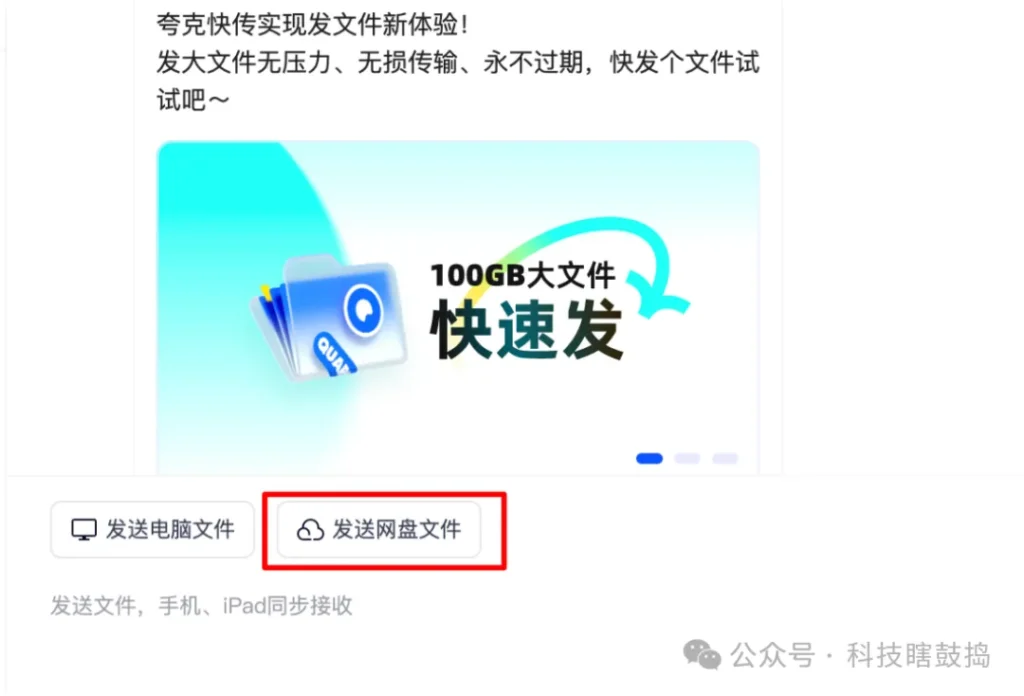Click the 快速发 headline in the banner
This screenshot has height=696, width=1024.
point(526,329)
